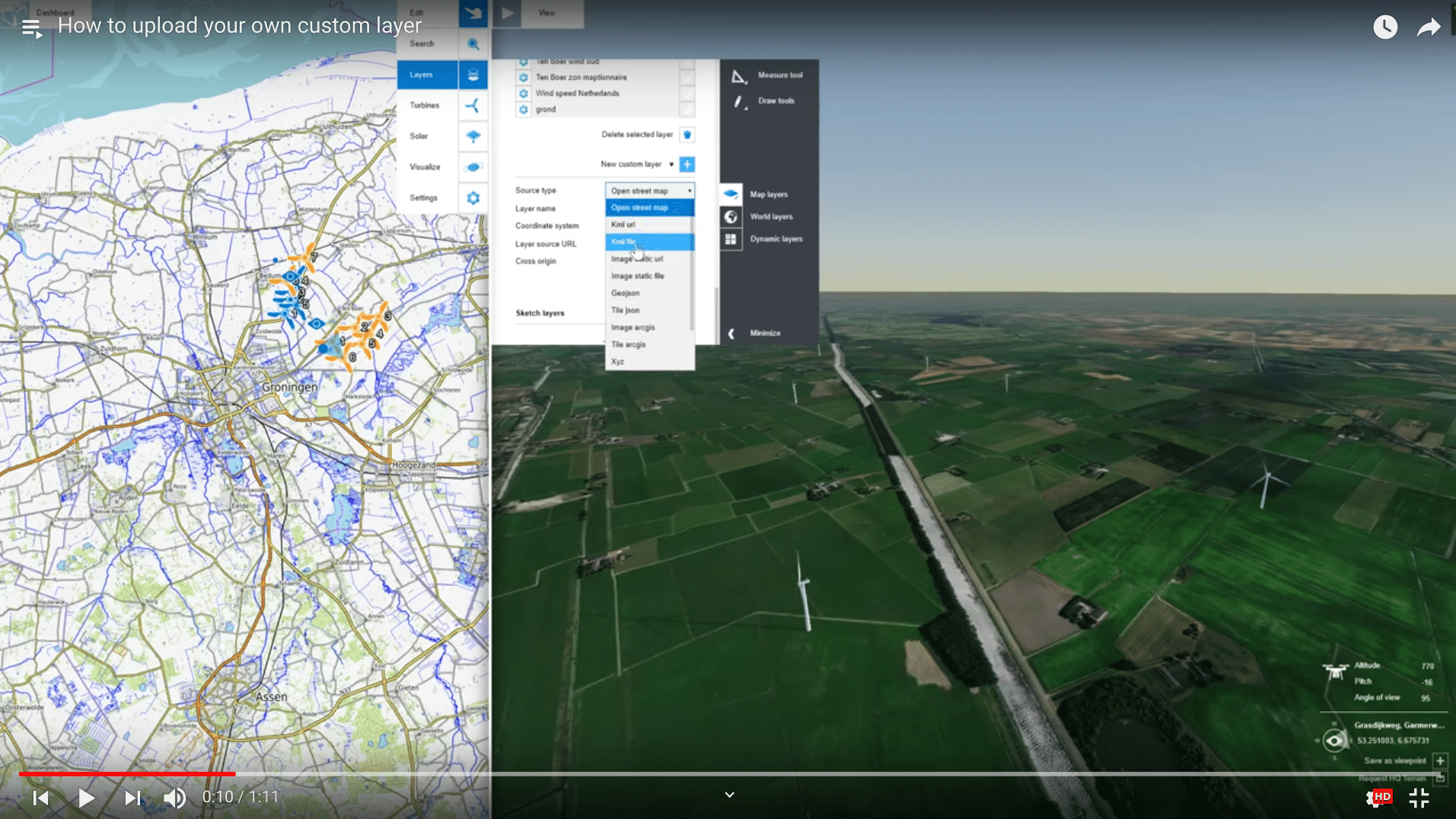Exit full screen mode
The image size is (1456, 819).
(1419, 798)
